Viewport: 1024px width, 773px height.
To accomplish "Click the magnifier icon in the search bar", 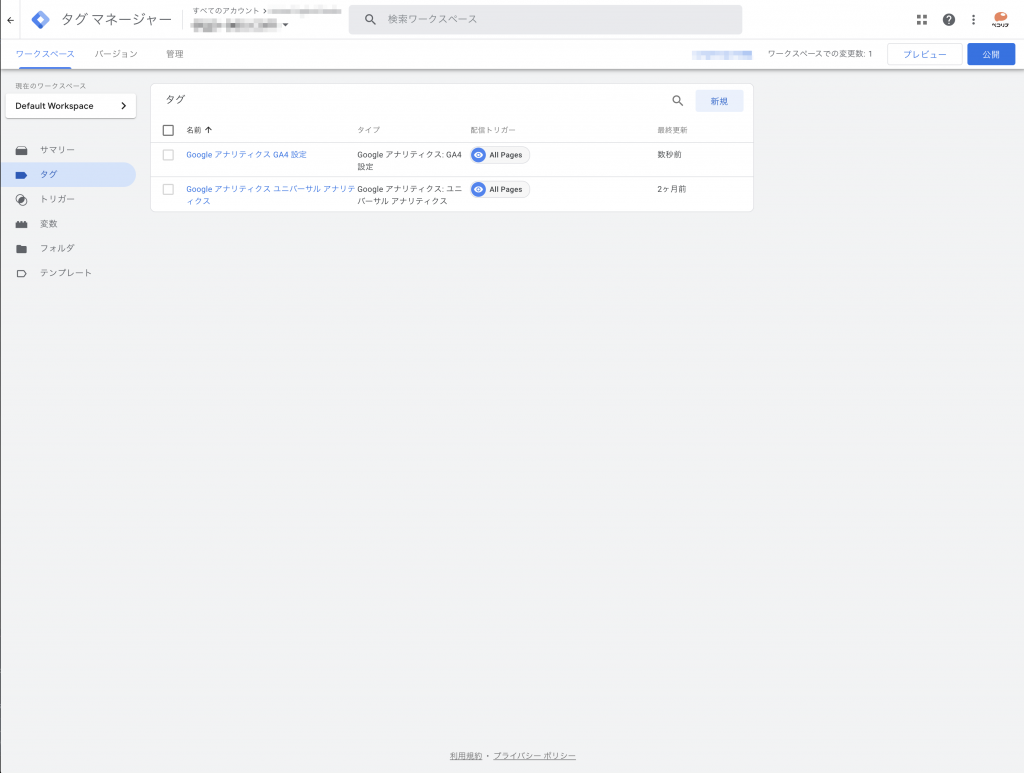I will (370, 20).
